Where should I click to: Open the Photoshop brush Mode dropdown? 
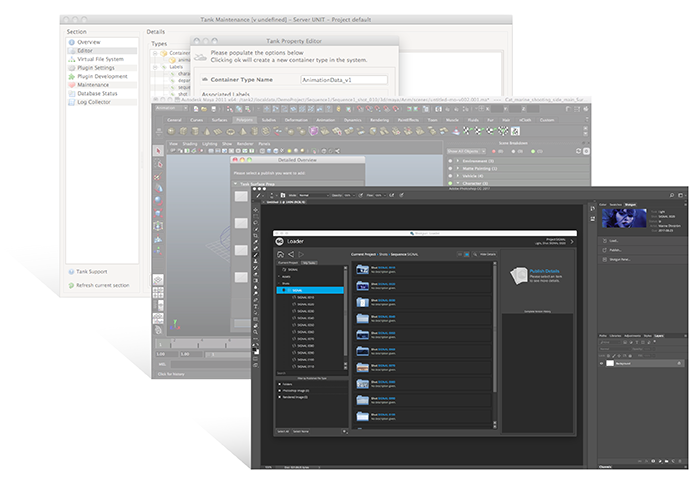click(x=314, y=195)
